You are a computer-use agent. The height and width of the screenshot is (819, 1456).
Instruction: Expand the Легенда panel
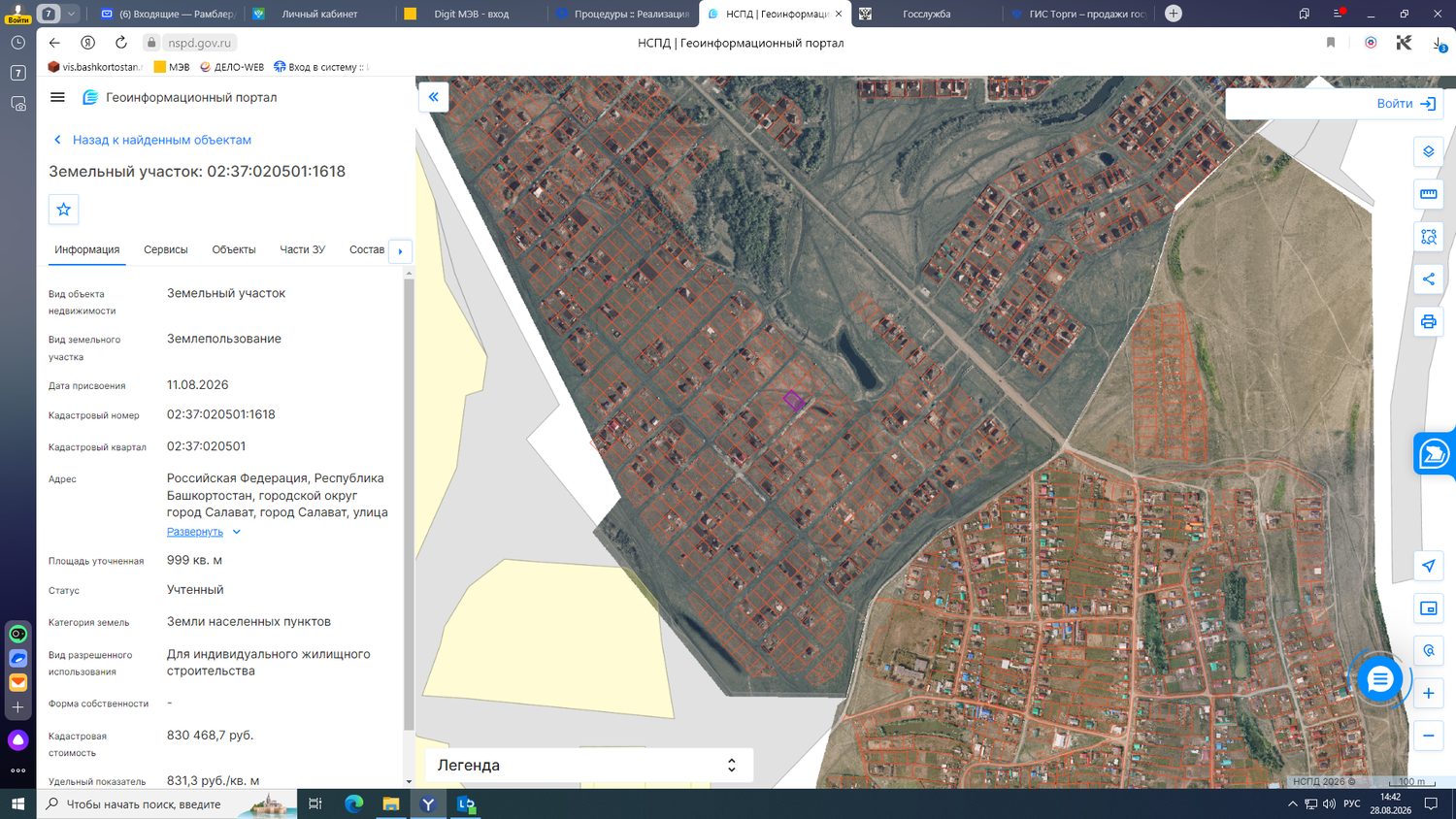pyautogui.click(x=589, y=765)
